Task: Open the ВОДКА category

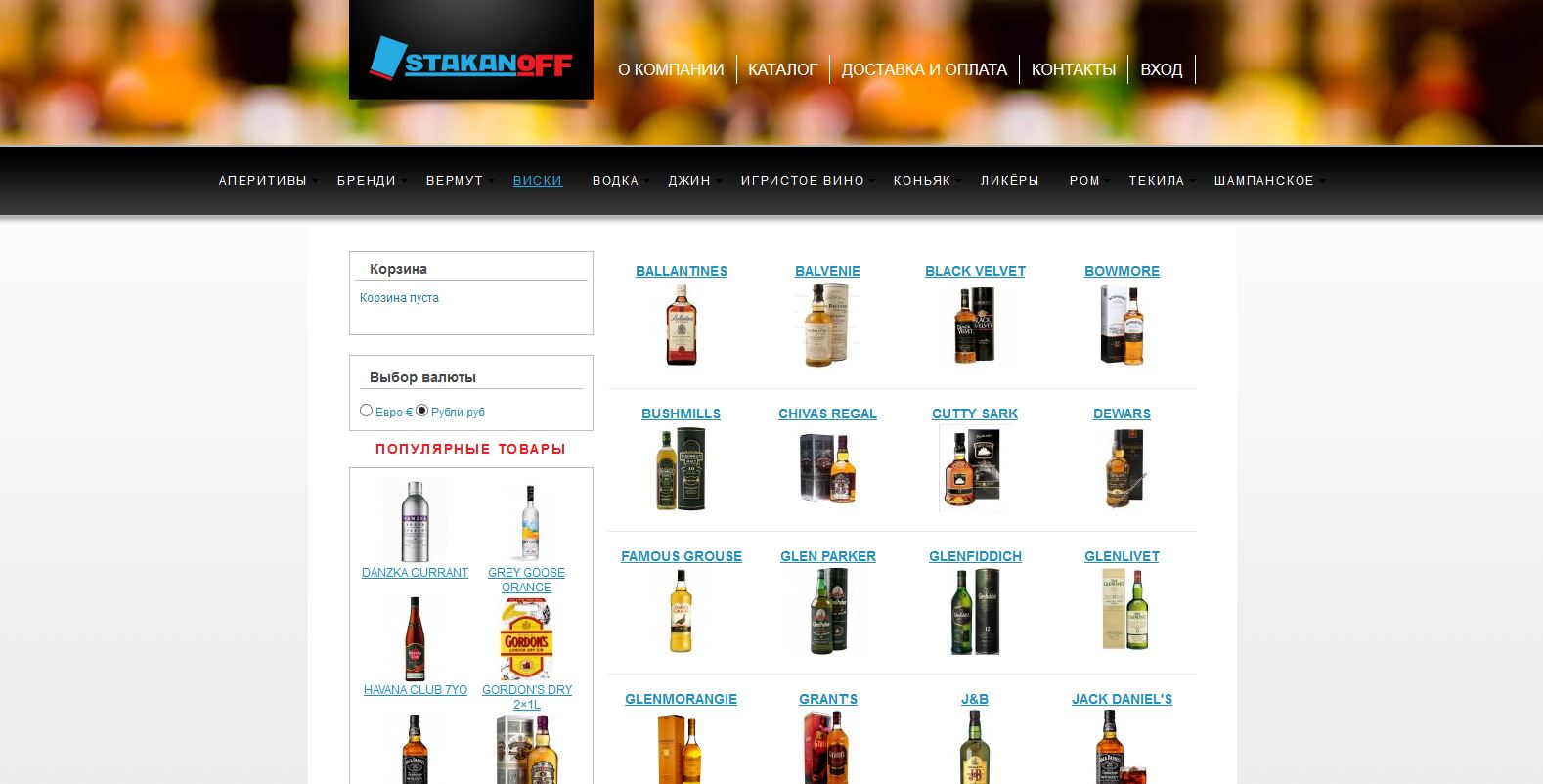Action: (616, 181)
